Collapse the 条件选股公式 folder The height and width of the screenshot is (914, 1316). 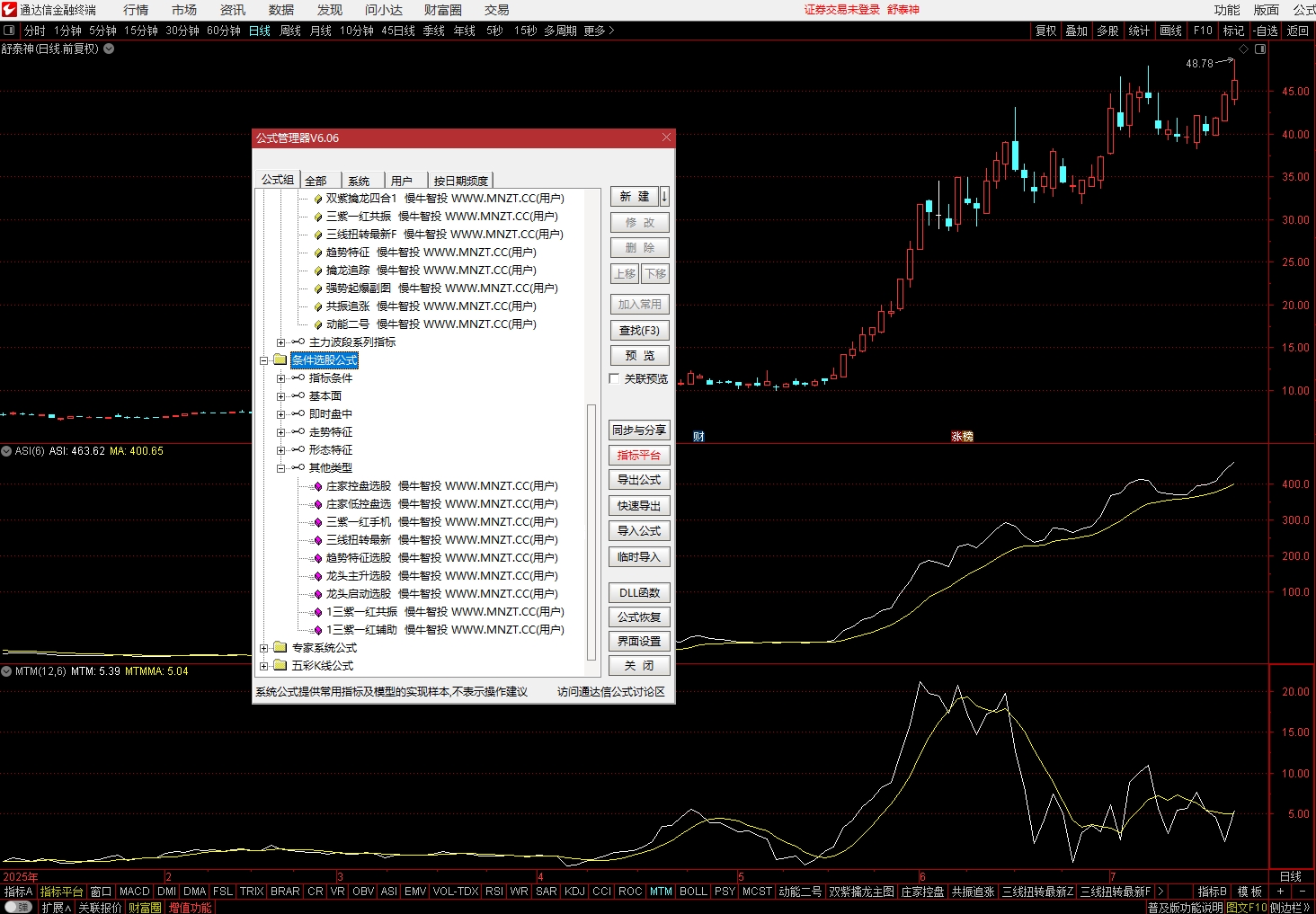coord(264,360)
